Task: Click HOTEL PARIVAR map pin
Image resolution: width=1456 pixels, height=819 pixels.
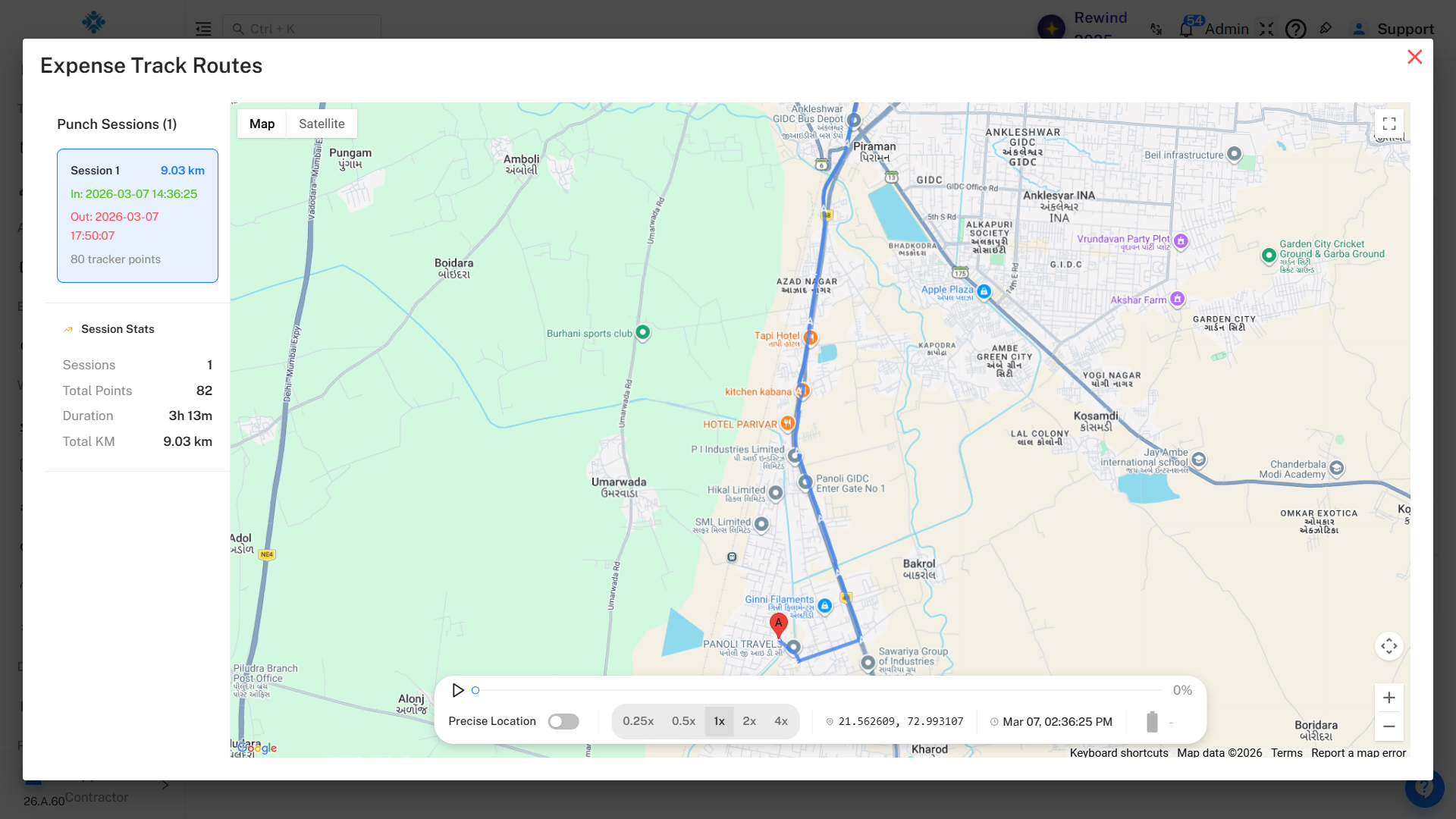Action: click(788, 423)
